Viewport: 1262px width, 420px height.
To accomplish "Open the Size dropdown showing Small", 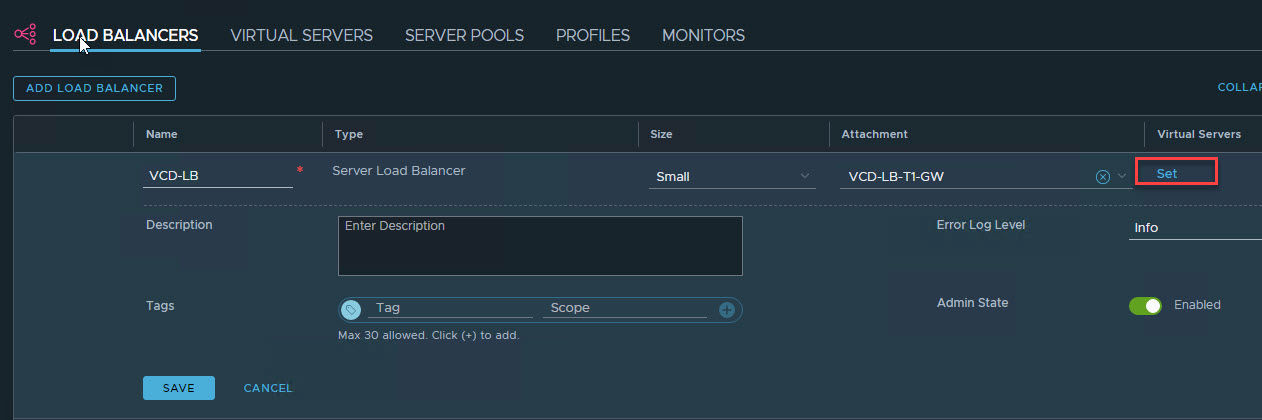I will 732,177.
